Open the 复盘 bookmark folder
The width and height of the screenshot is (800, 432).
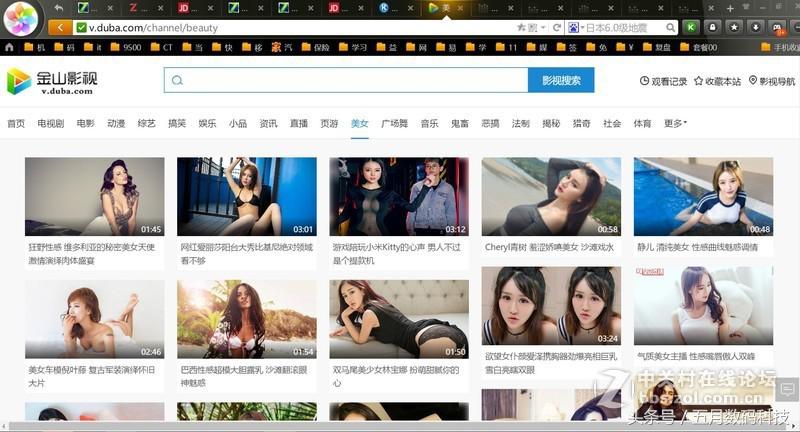(x=657, y=47)
